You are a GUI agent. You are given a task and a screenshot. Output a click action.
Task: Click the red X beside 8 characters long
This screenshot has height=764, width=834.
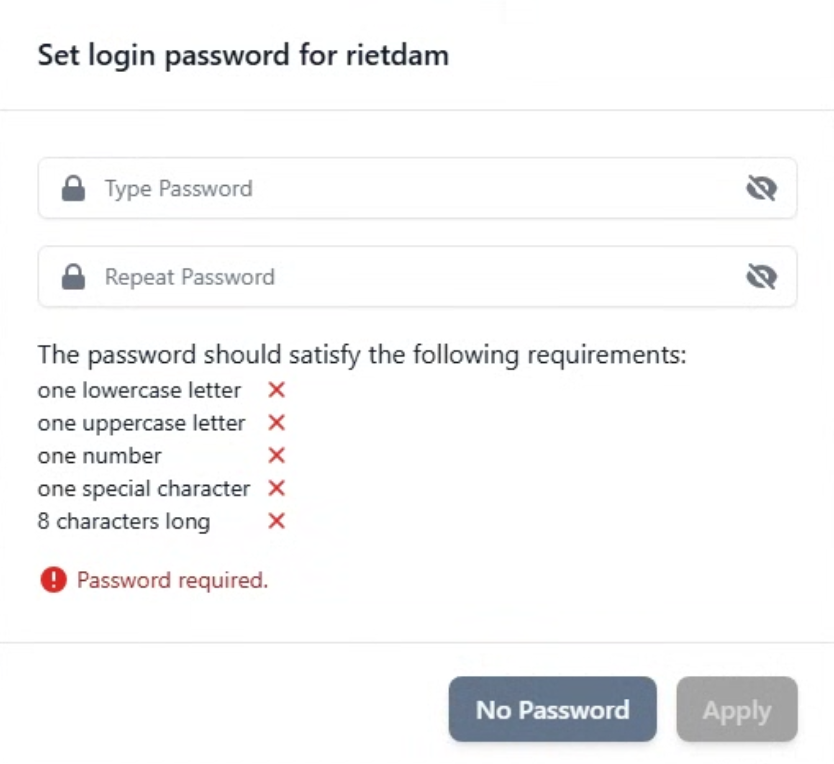point(277,521)
